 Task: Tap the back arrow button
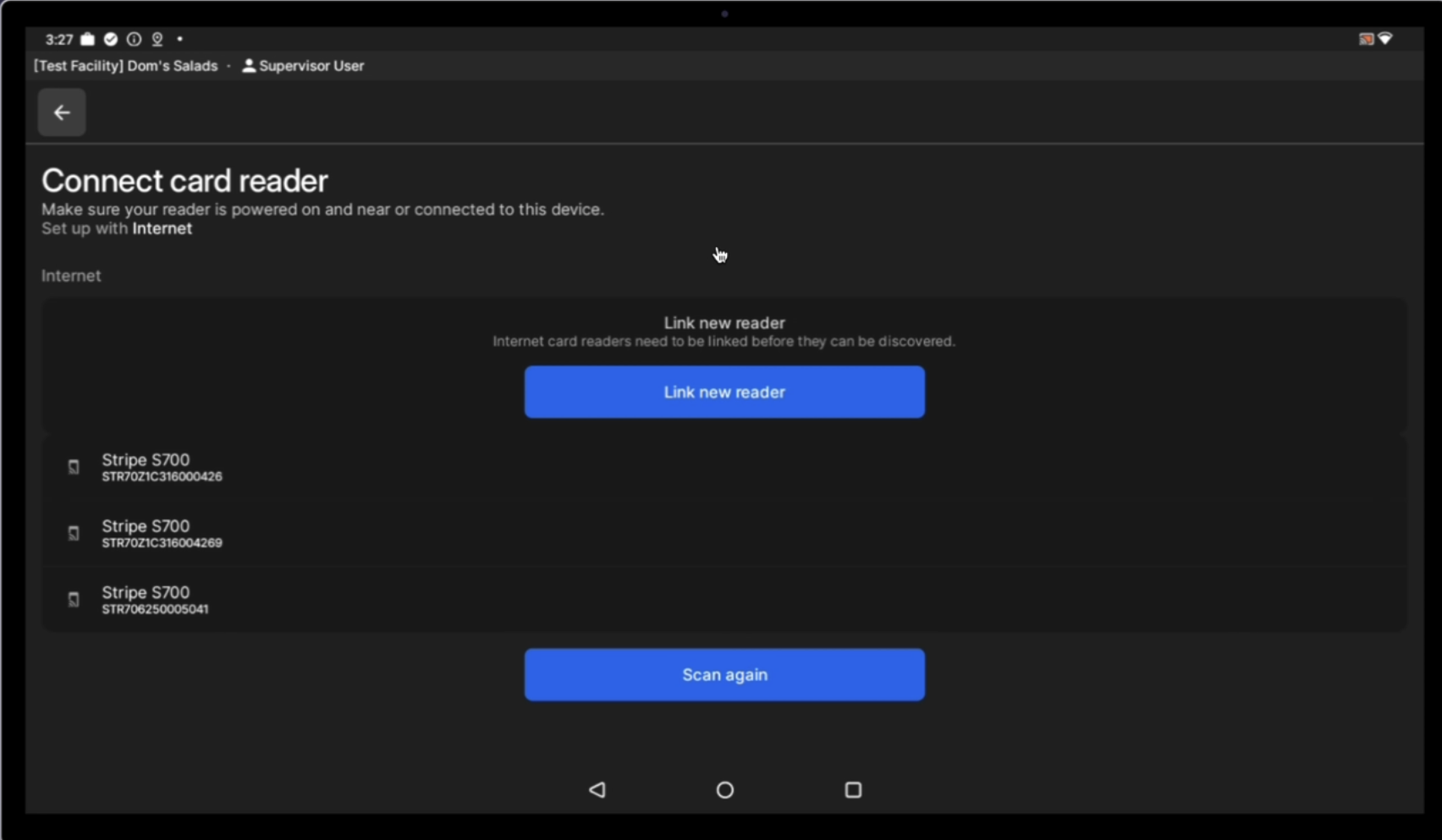pos(62,113)
